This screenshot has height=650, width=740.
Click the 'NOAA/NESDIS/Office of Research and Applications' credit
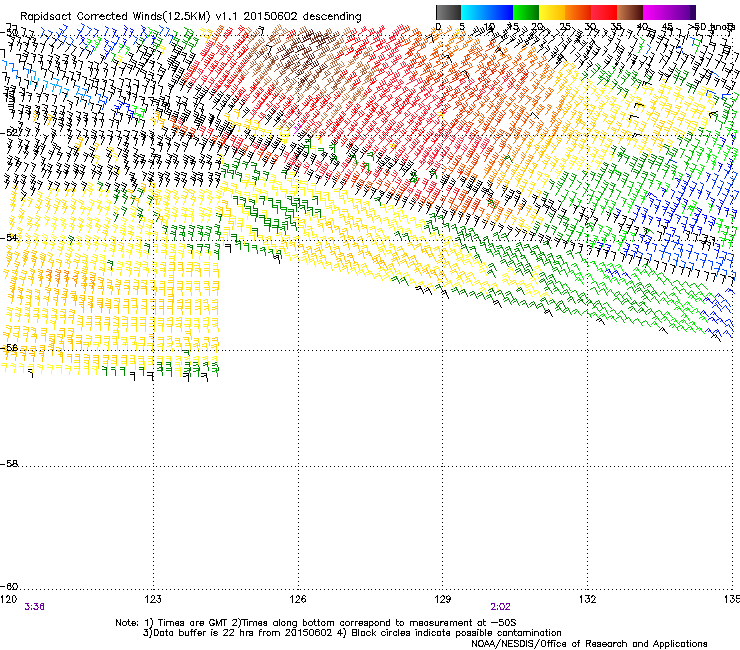[589, 644]
